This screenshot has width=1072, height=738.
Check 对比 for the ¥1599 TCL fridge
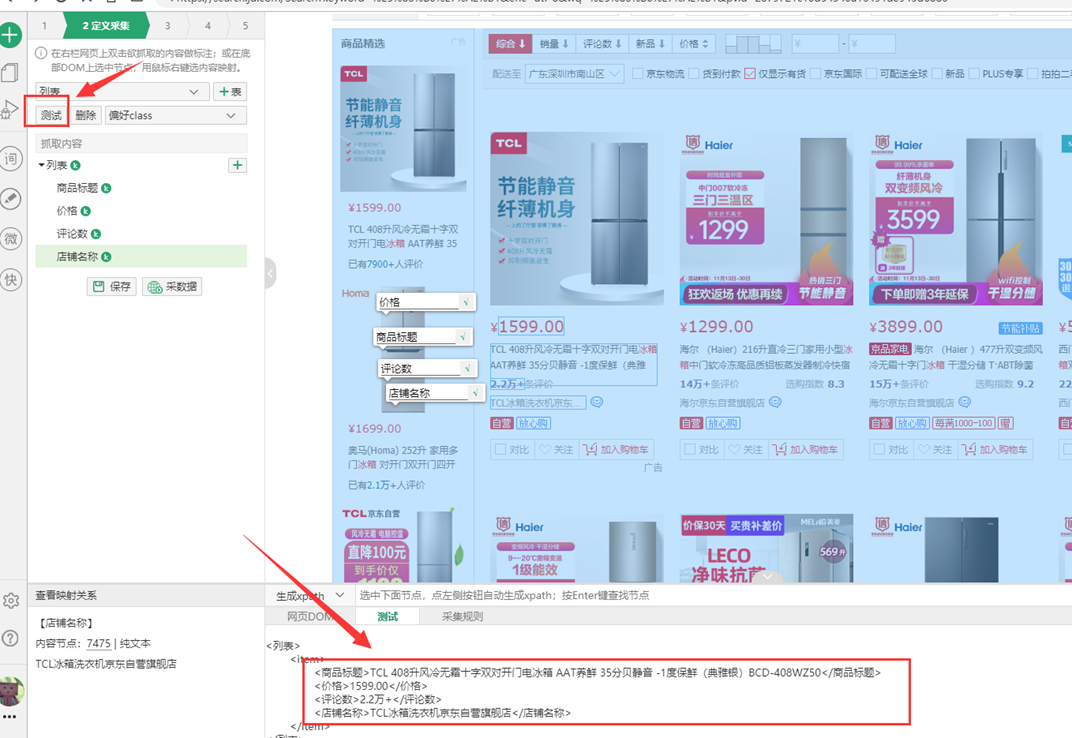tap(500, 449)
